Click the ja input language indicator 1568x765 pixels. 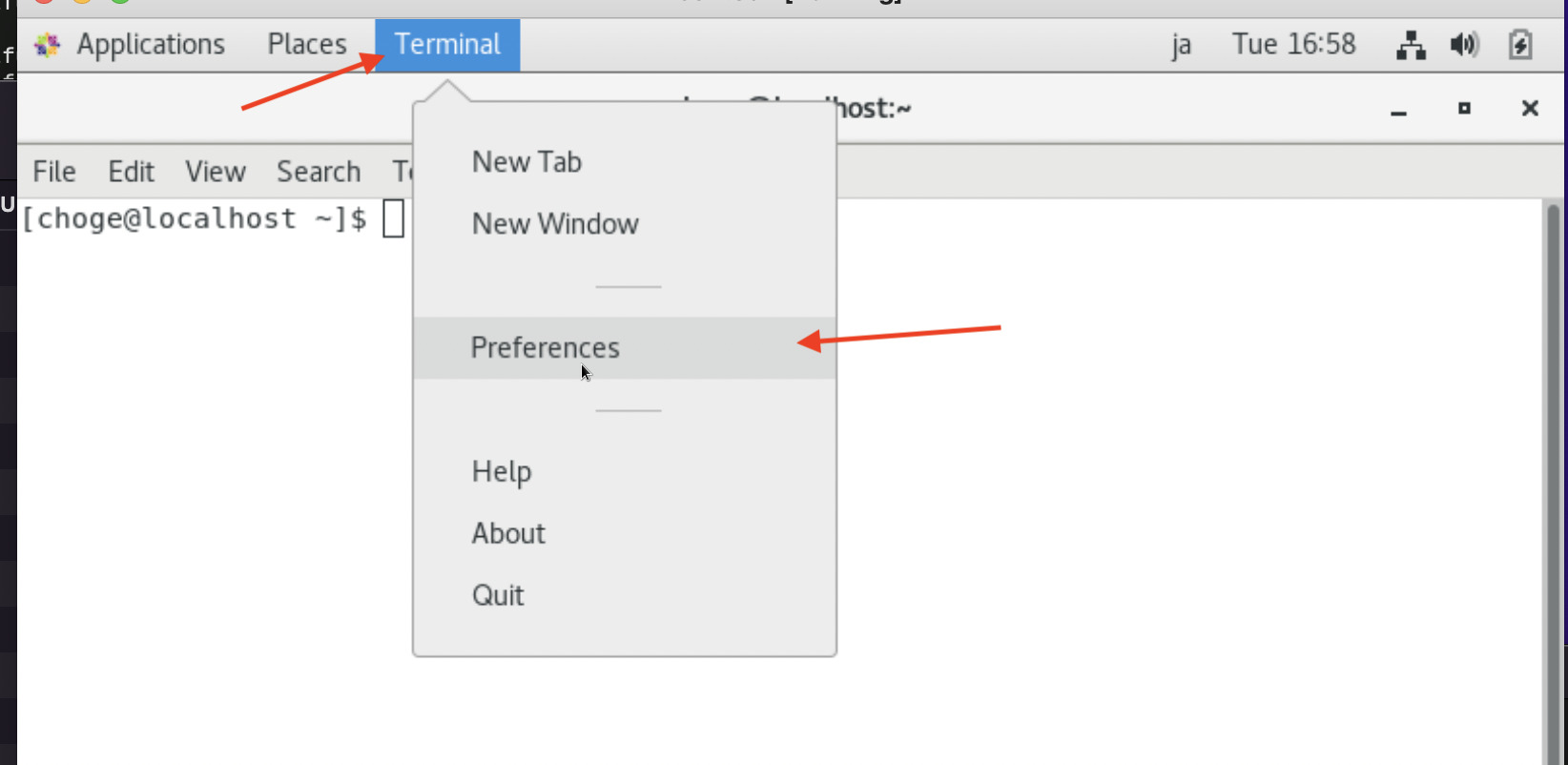1182,45
